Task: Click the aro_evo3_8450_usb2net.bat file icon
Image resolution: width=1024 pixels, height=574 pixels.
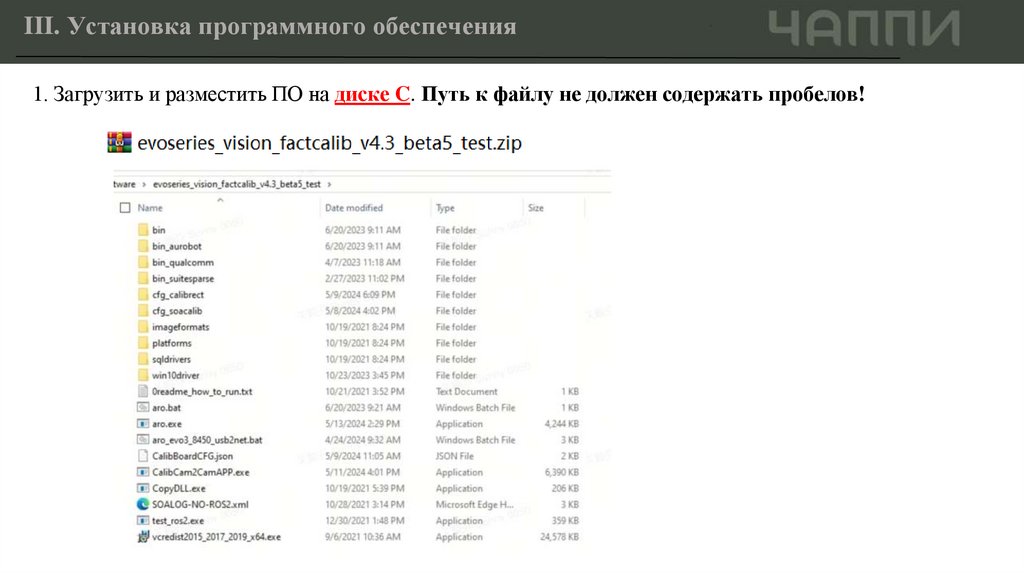Action: point(143,439)
